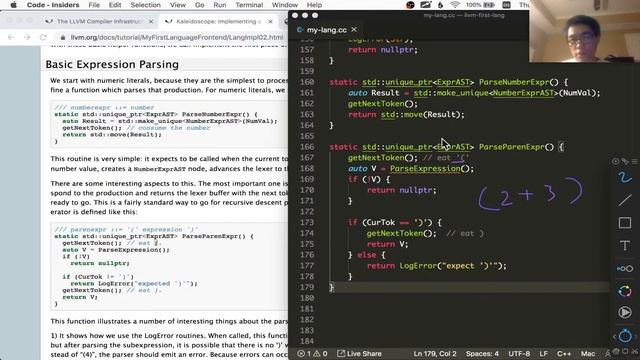Open Apple menu
This screenshot has width=640, height=360.
(13, 5)
